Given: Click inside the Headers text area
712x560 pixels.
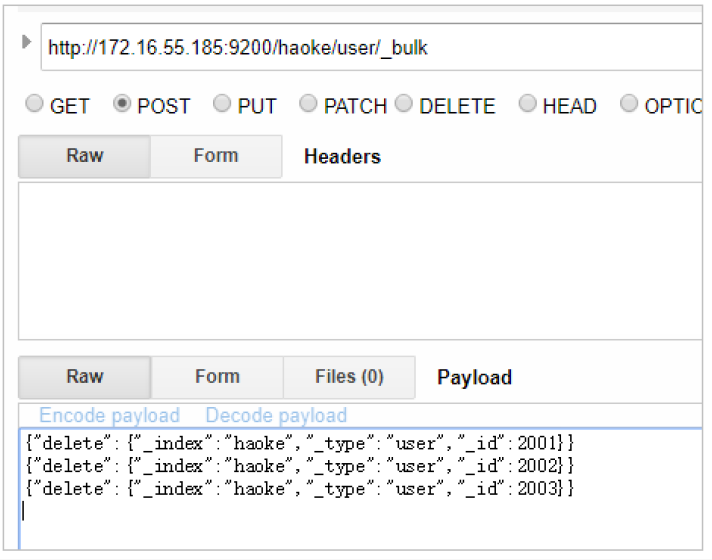Looking at the screenshot, I should (360, 262).
